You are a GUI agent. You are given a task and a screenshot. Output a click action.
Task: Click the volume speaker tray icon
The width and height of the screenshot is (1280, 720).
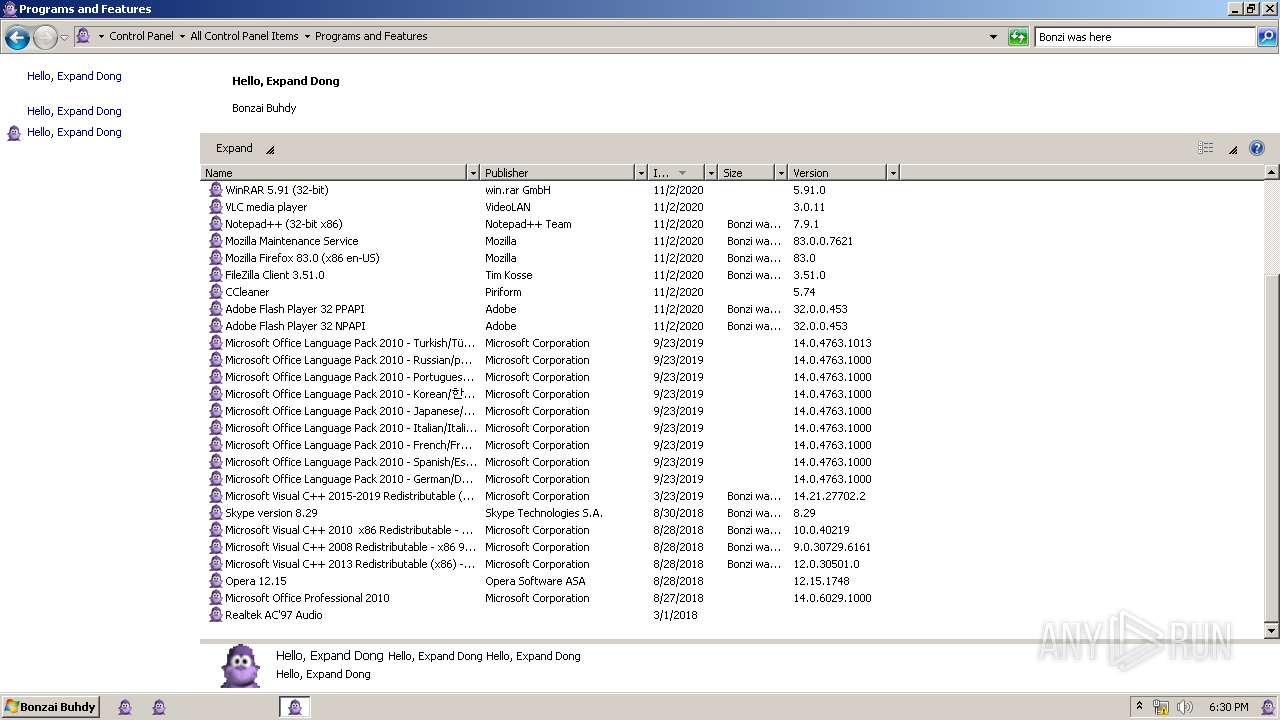click(x=1185, y=707)
